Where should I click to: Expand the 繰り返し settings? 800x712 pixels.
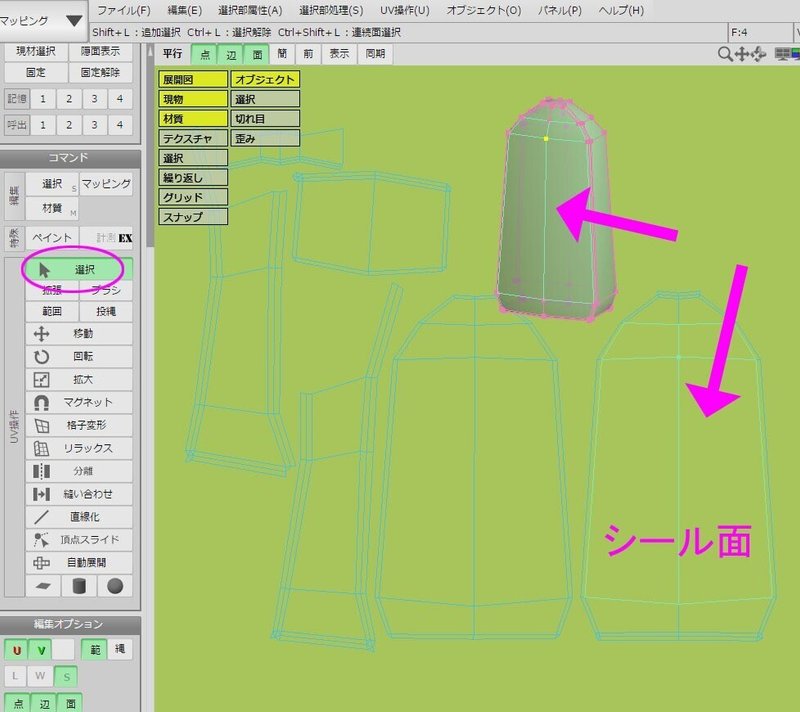[193, 177]
